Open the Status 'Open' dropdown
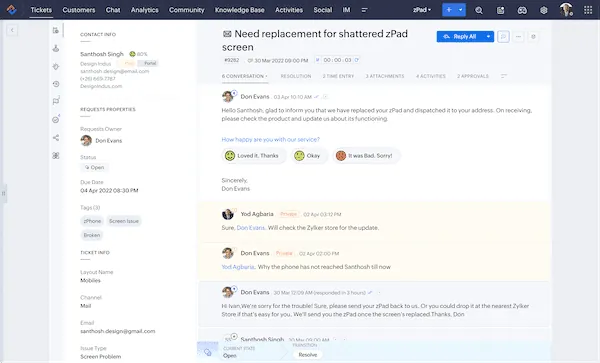 [95, 167]
